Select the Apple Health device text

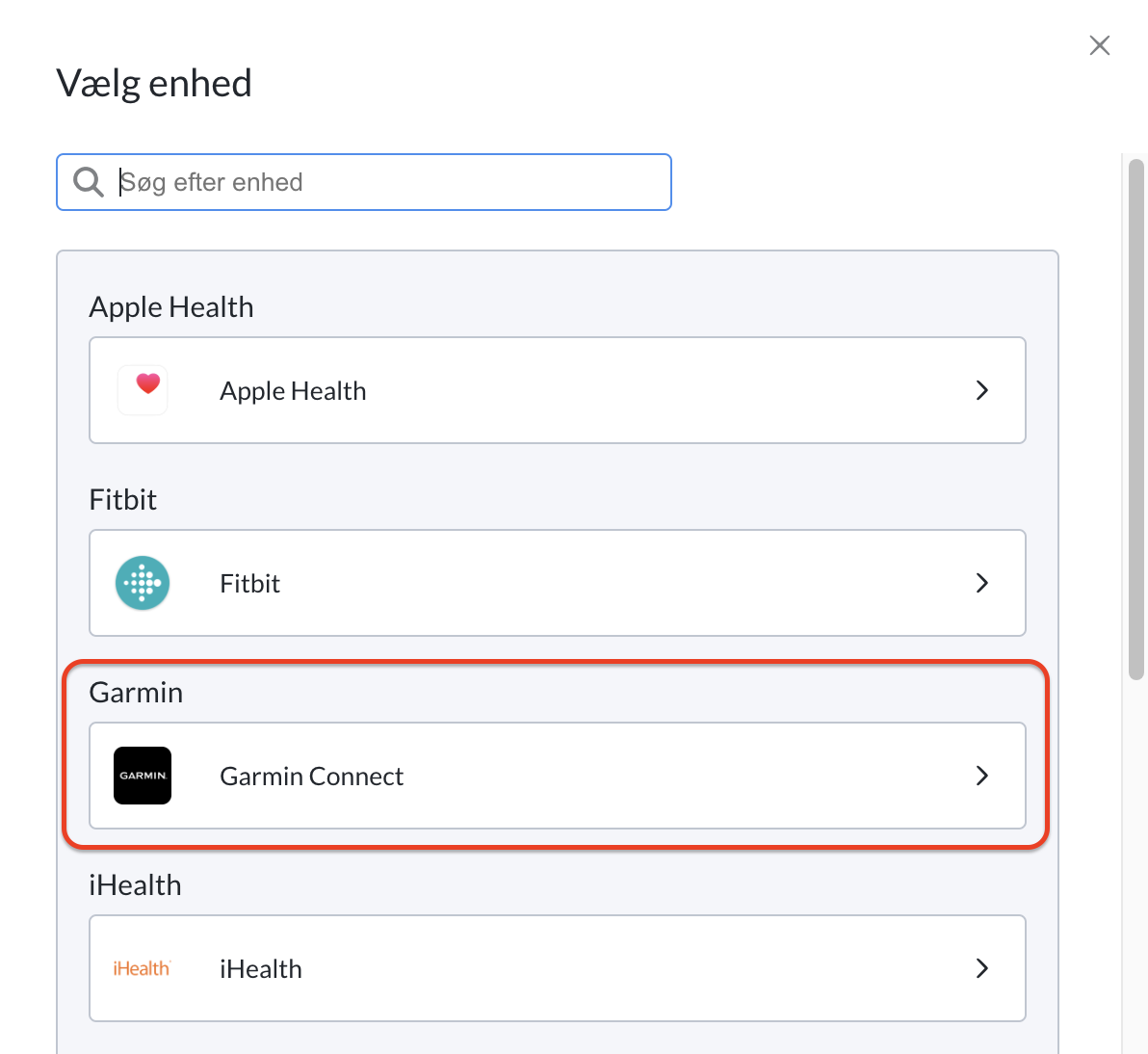tap(293, 391)
